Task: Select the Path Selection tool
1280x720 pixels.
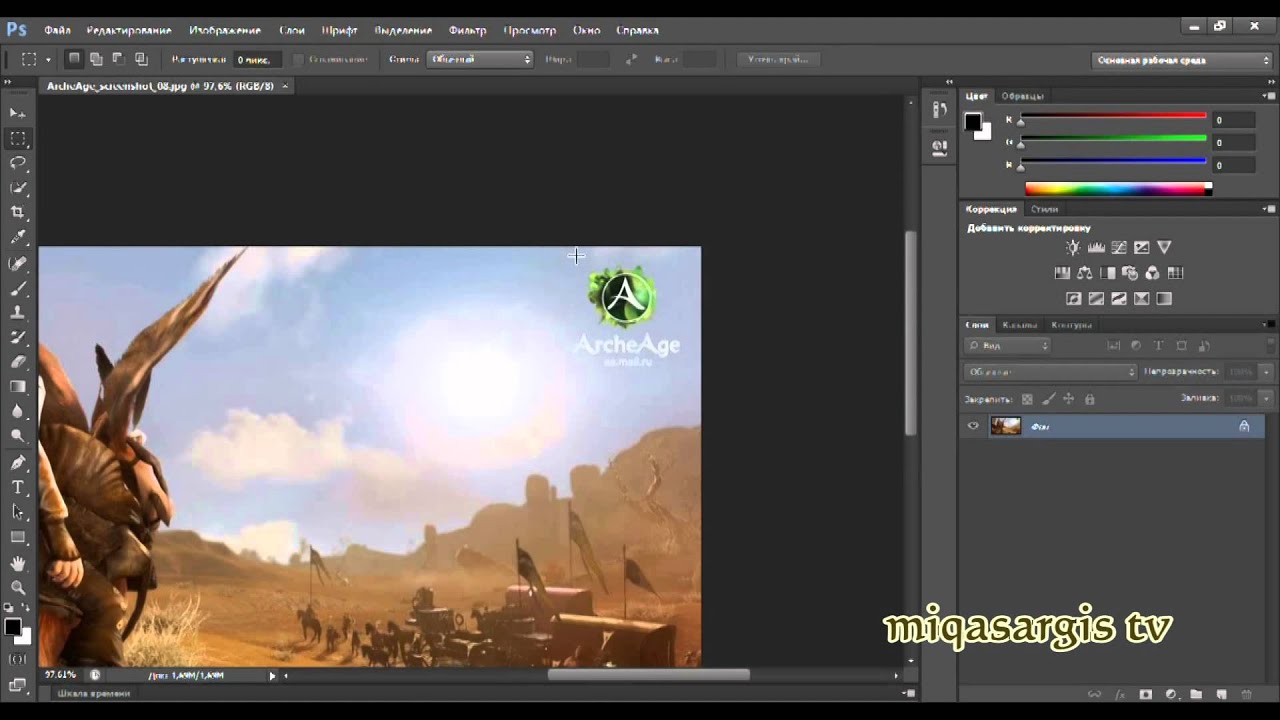Action: coord(18,512)
